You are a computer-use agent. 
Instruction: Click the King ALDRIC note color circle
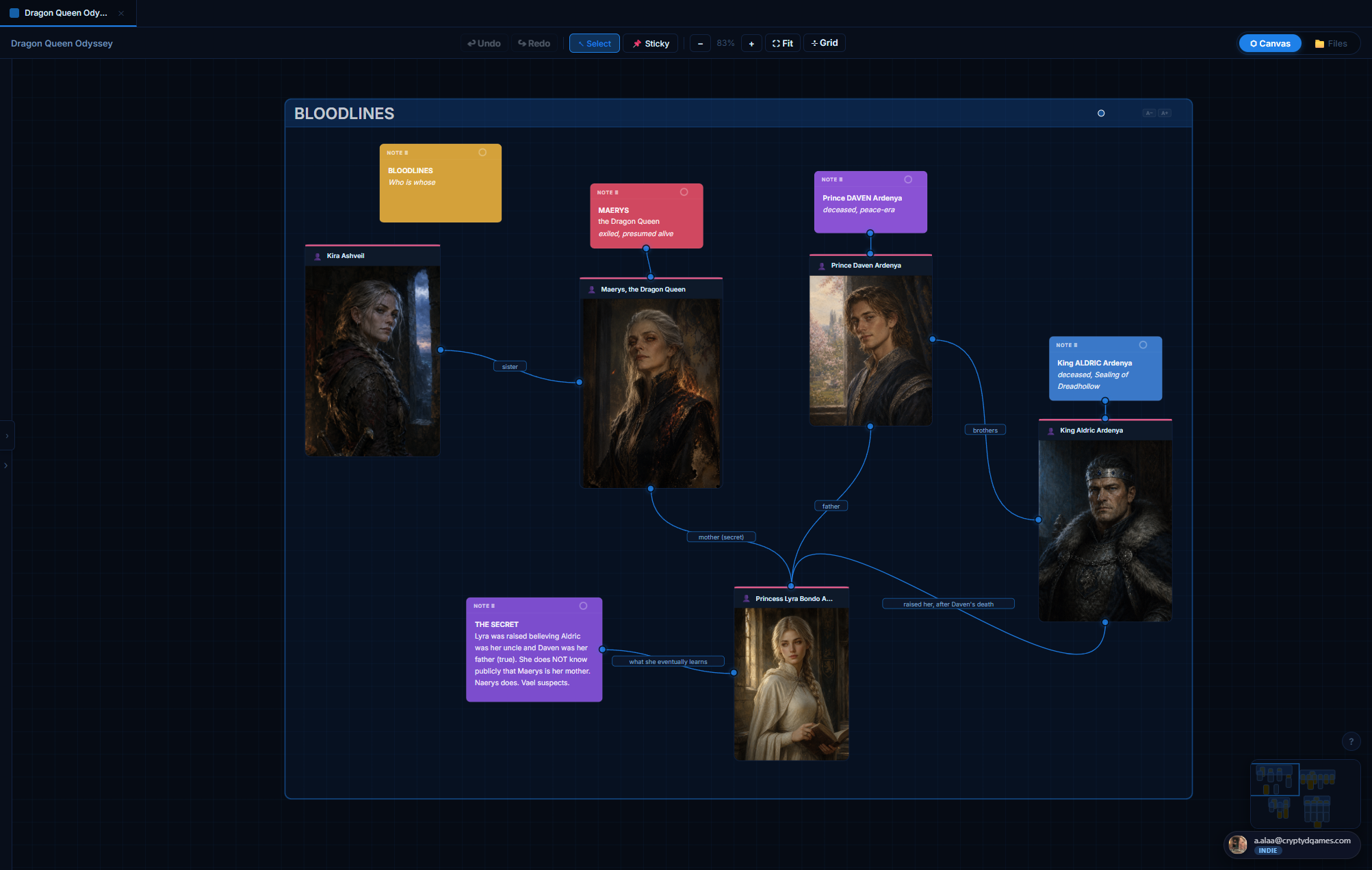tap(1143, 344)
